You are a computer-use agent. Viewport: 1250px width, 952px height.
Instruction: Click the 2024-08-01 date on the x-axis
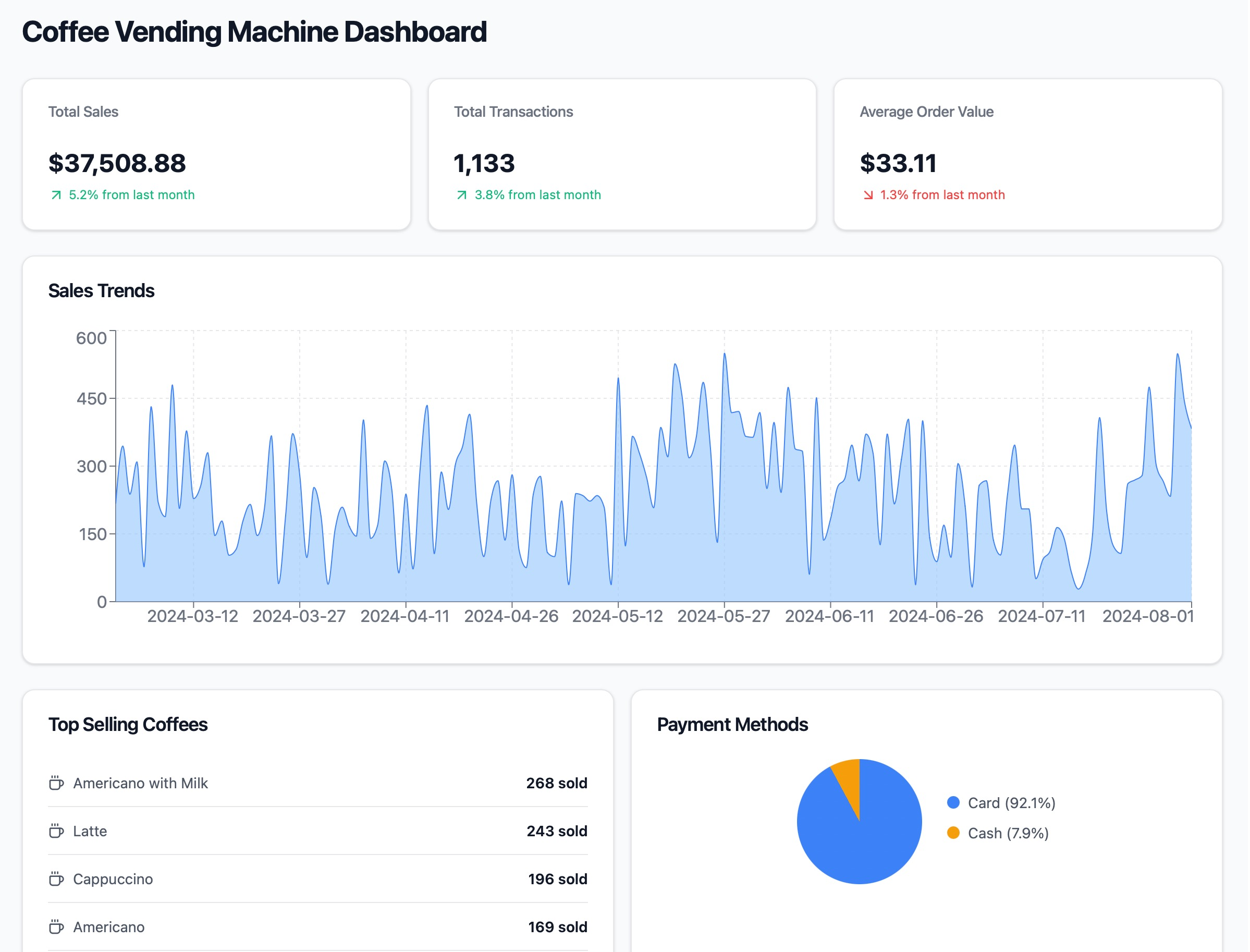[x=1147, y=617]
